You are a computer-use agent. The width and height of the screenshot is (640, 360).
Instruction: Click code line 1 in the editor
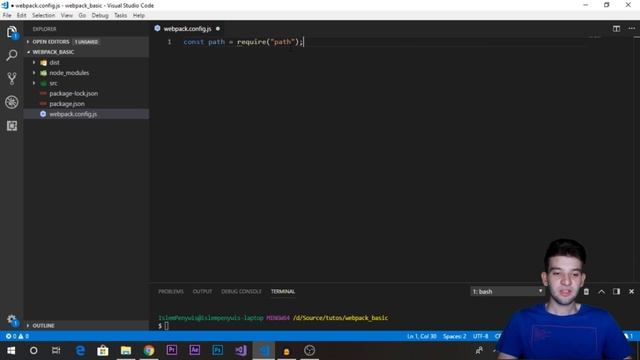(x=243, y=42)
